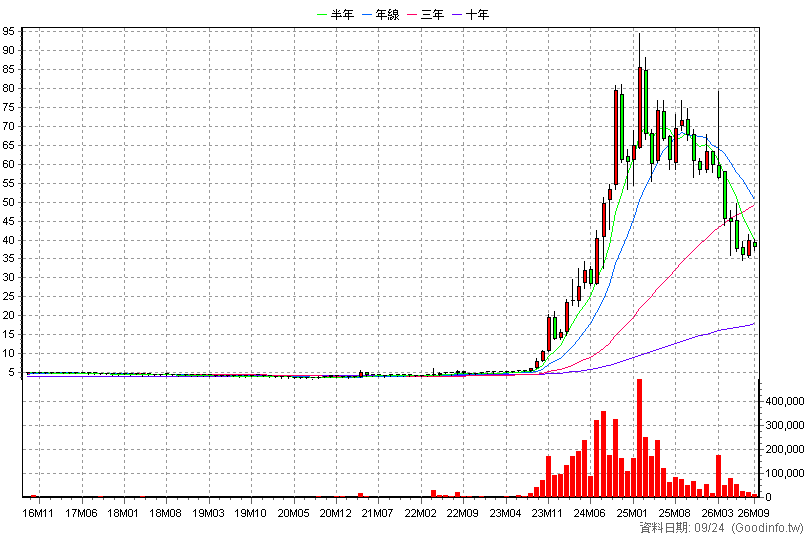Viewport: 808px width, 540px height.
Task: Click the 十年 legend entry
Action: pos(470,14)
